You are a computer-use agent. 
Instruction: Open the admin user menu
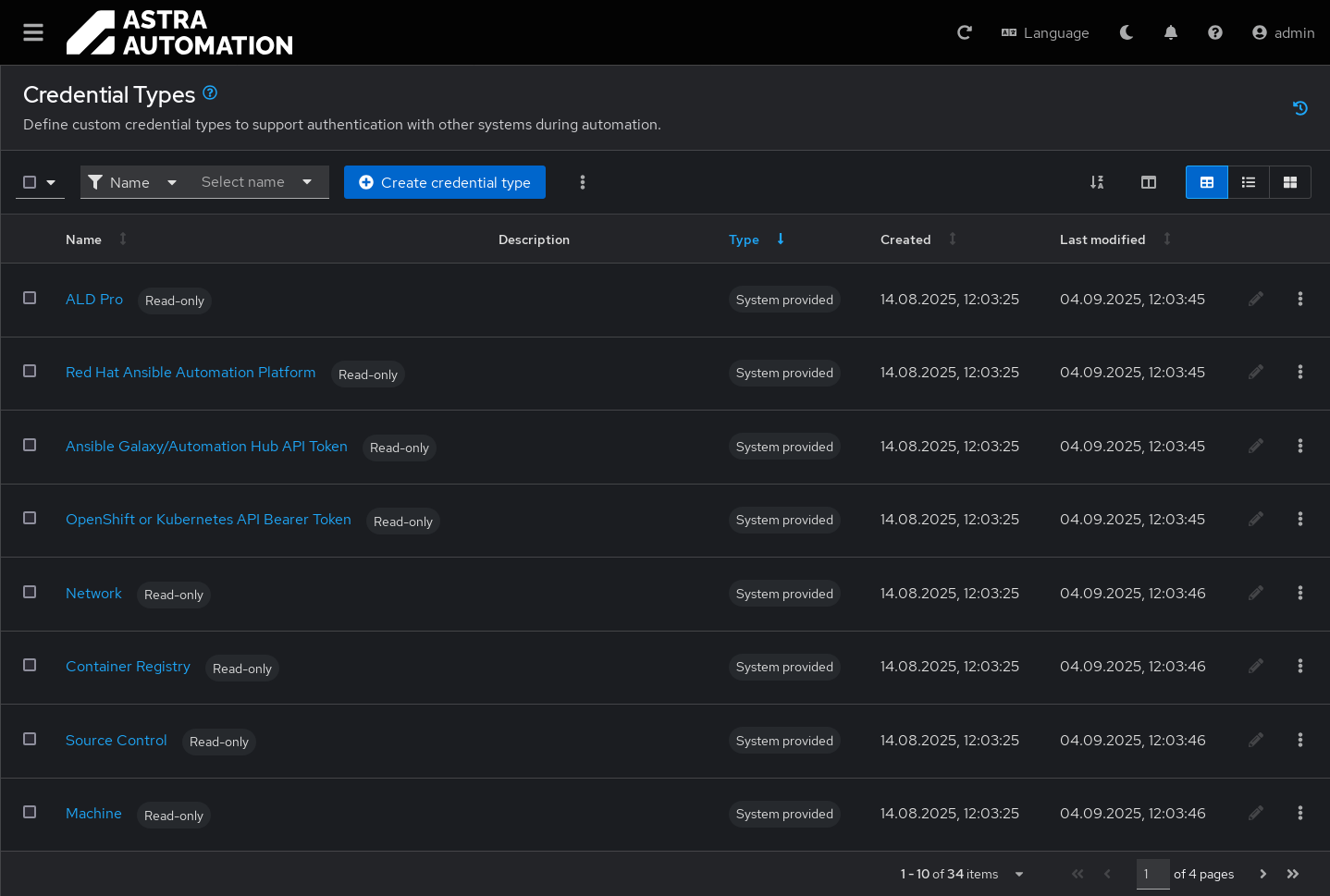pos(1283,32)
